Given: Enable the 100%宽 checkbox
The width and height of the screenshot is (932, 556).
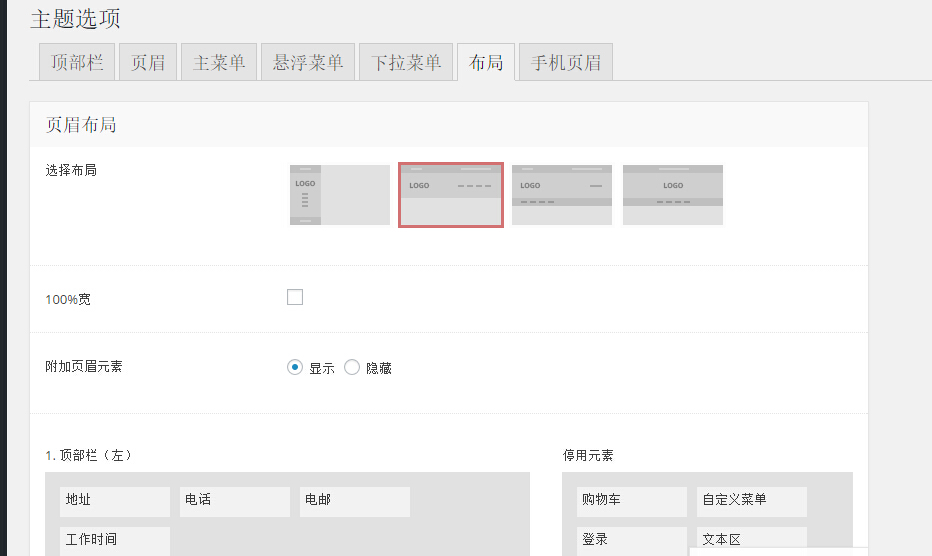Looking at the screenshot, I should [x=295, y=297].
